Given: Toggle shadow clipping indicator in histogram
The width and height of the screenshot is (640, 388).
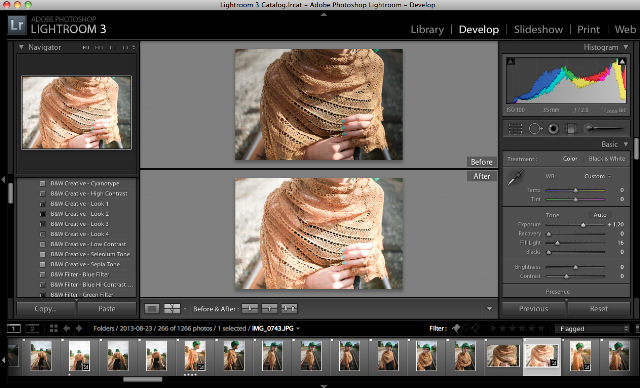Looking at the screenshot, I should (x=510, y=62).
